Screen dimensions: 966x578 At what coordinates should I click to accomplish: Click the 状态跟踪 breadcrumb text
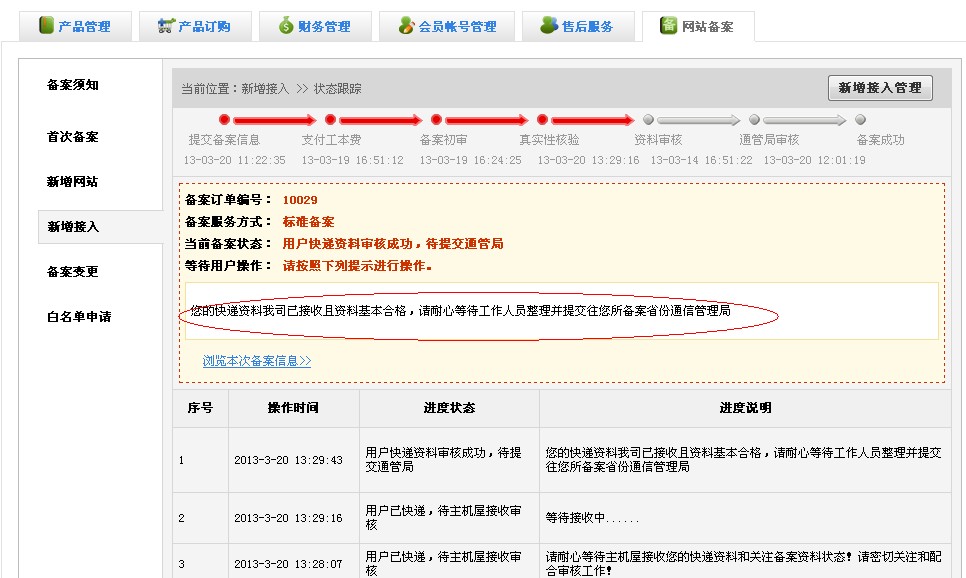[x=338, y=89]
